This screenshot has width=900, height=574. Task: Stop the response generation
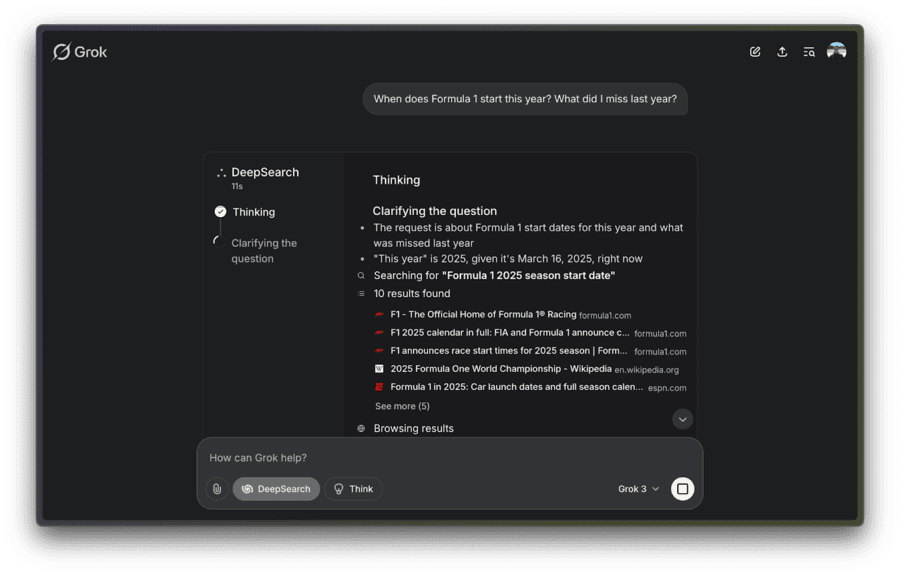click(x=682, y=489)
